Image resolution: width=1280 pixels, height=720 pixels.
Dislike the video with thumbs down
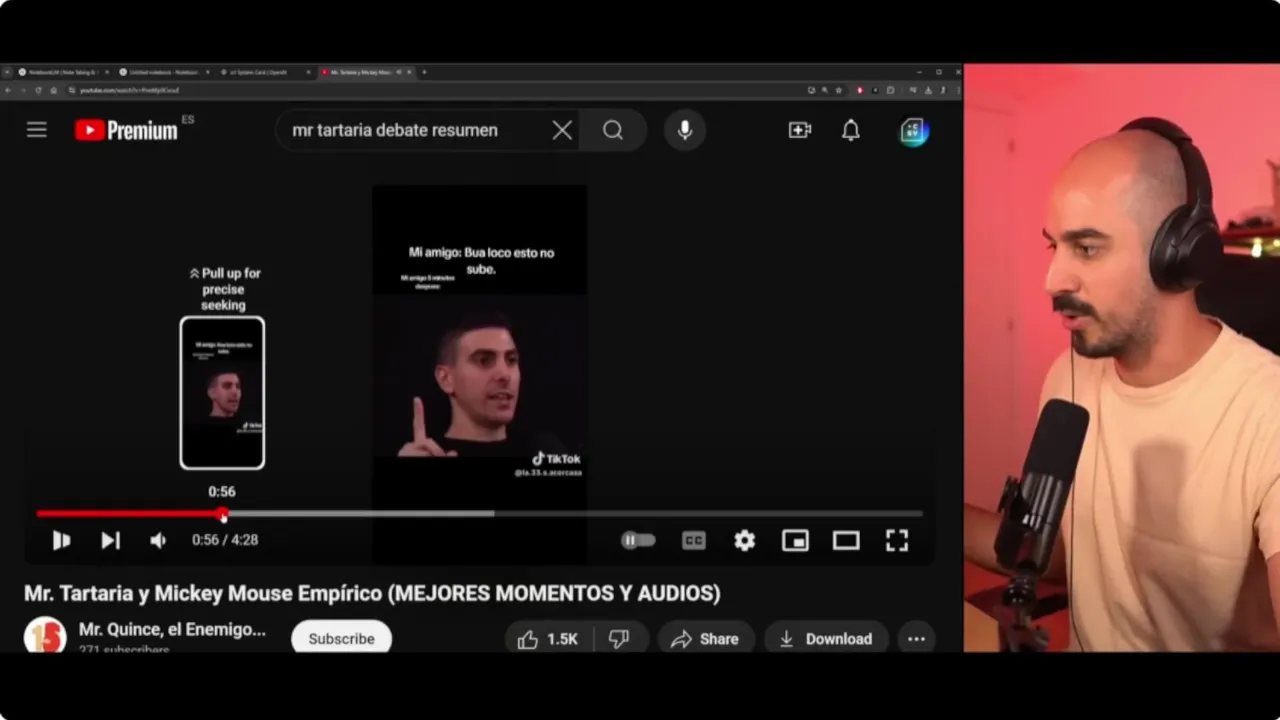(620, 639)
